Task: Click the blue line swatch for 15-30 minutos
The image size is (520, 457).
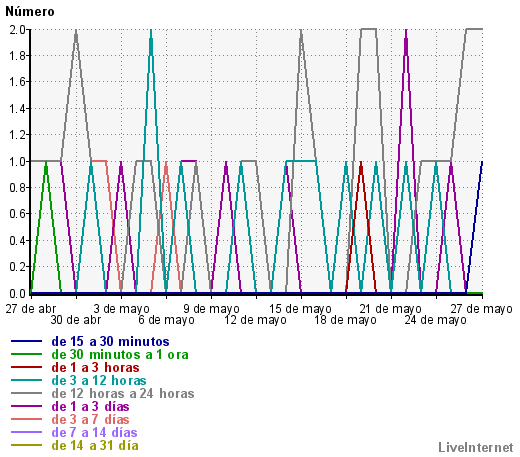Action: coord(26,341)
